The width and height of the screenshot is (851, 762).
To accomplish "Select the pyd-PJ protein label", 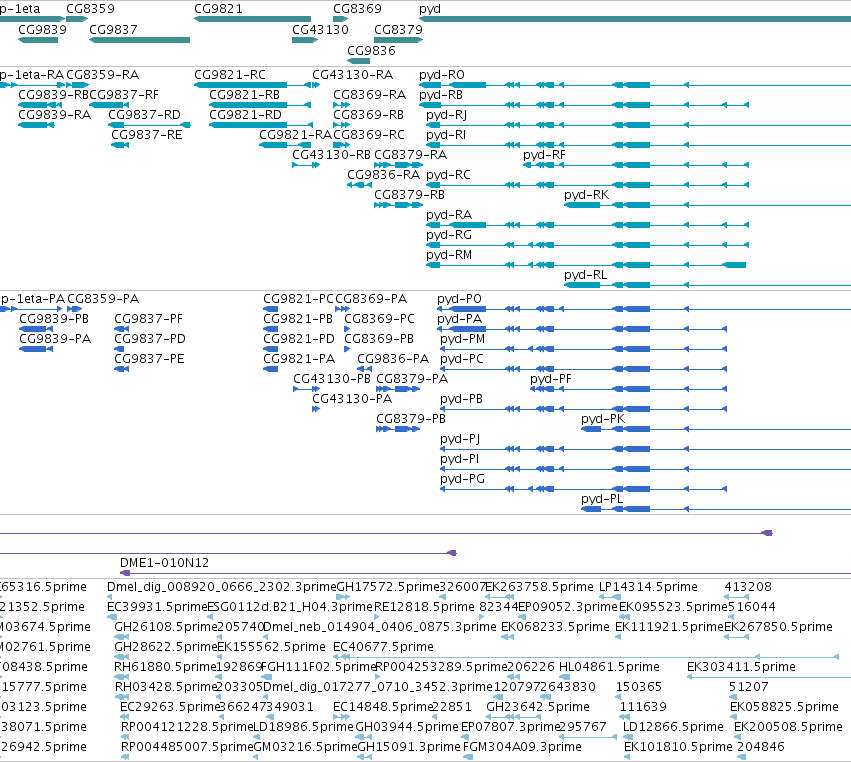I will 460,439.
